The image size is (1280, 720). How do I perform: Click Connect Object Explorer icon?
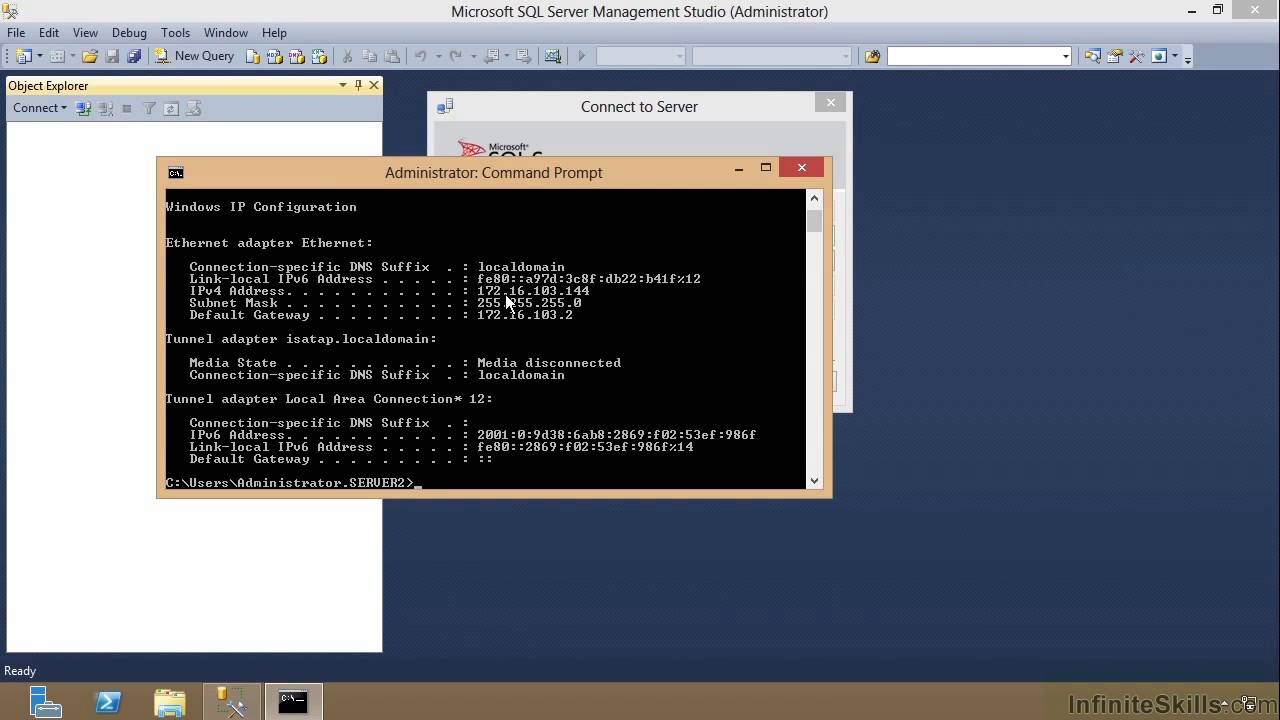pyautogui.click(x=83, y=108)
